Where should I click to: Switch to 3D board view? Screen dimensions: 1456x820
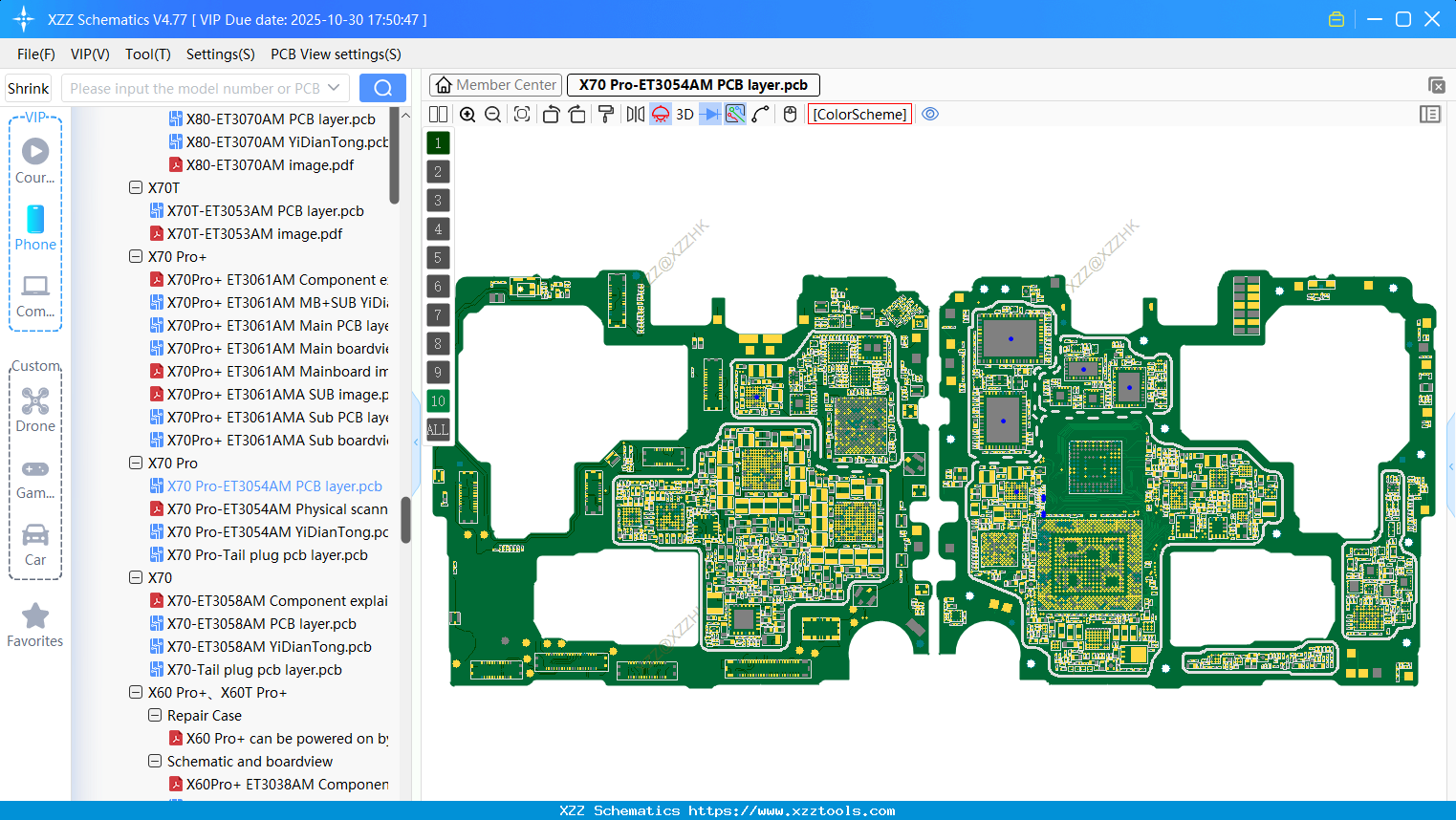coord(685,114)
